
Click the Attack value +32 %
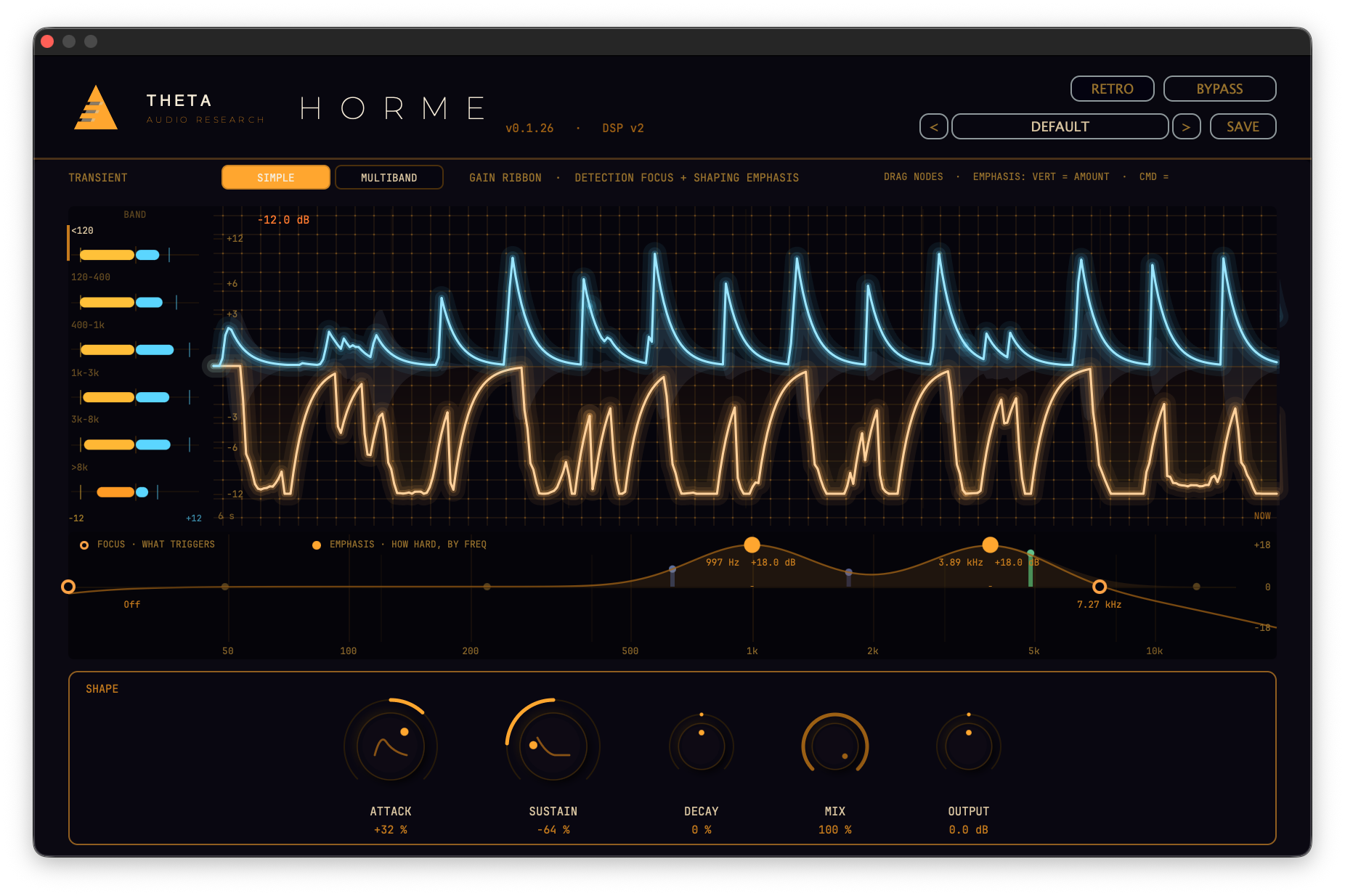click(x=391, y=830)
